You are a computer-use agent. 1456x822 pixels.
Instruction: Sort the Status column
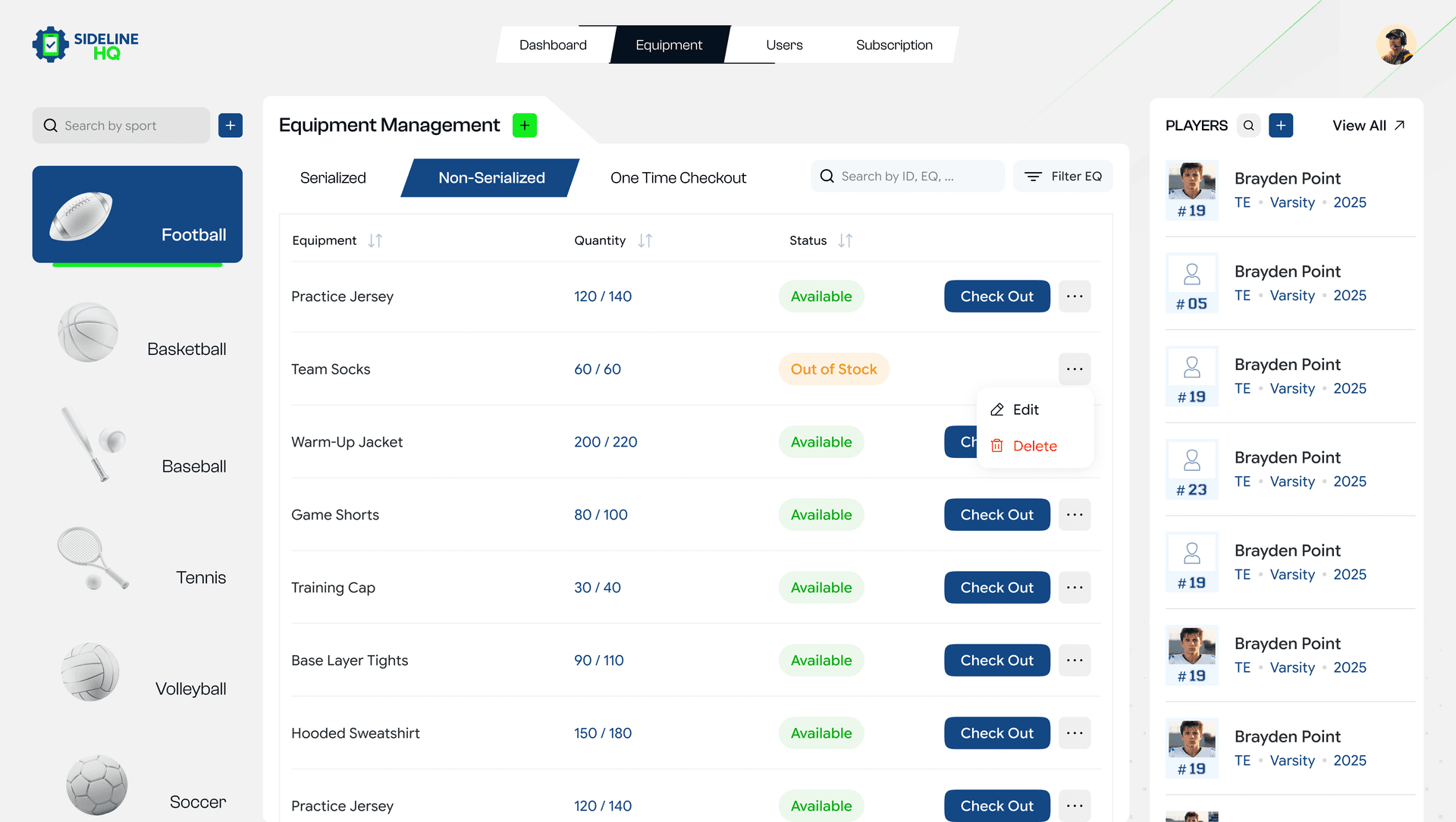(x=846, y=240)
